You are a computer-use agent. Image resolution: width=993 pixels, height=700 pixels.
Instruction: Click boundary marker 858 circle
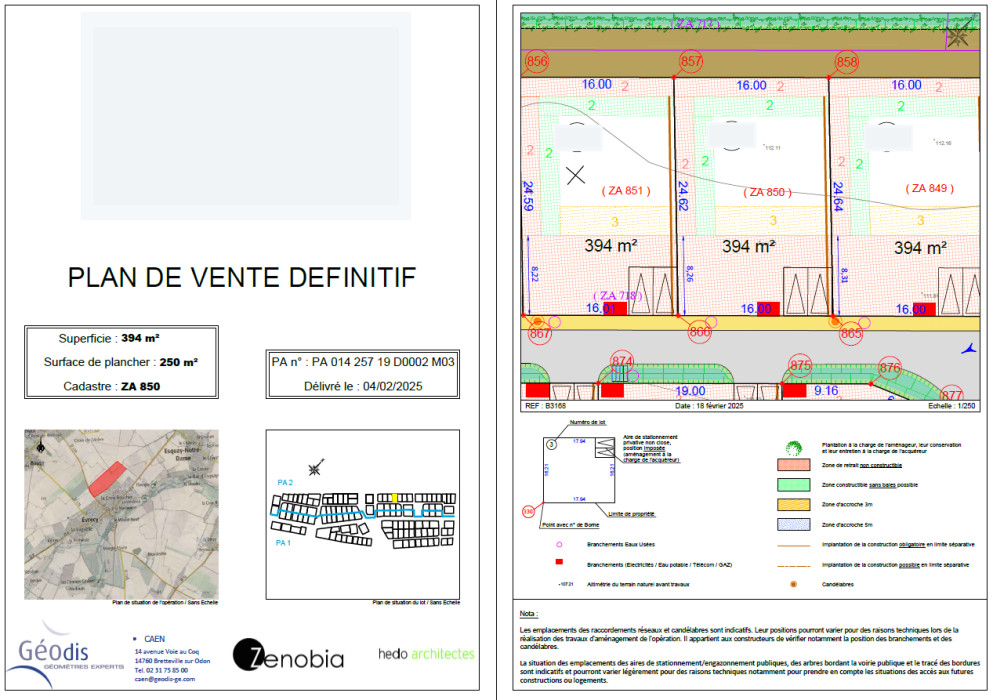click(846, 62)
